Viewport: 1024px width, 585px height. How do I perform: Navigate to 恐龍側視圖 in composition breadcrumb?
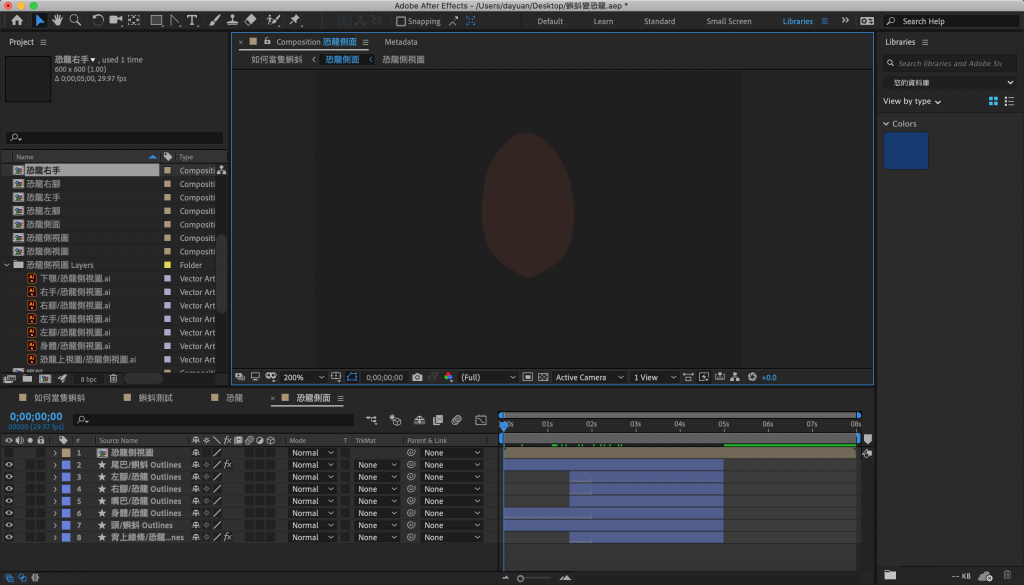(x=403, y=59)
